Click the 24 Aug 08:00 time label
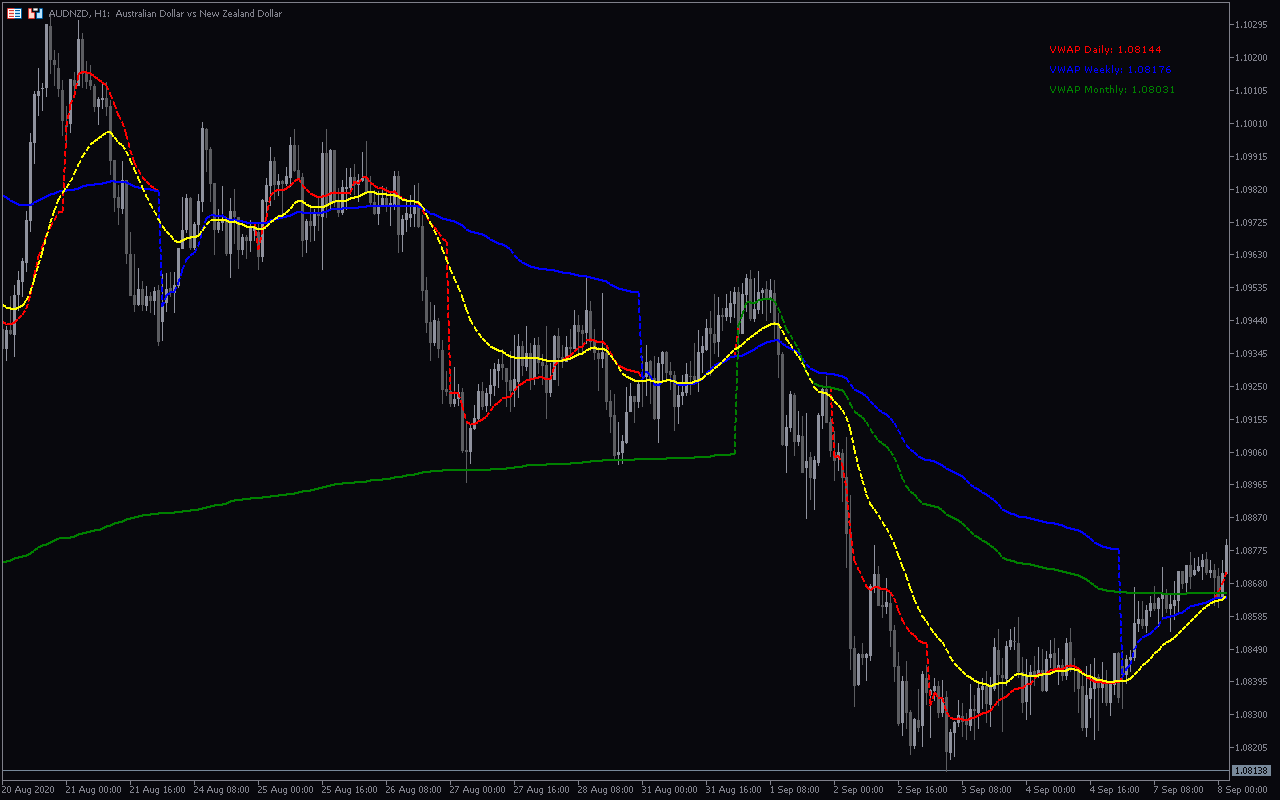 coord(221,790)
